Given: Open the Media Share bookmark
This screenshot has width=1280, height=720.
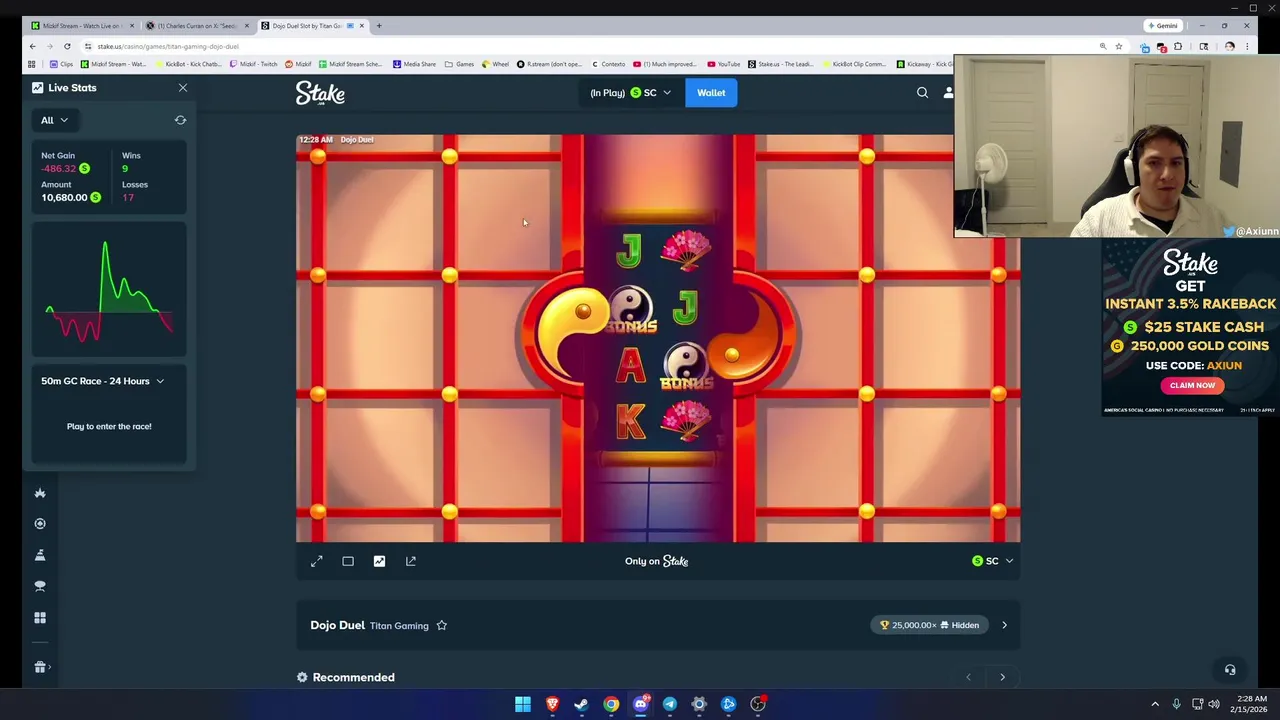Looking at the screenshot, I should coord(414,64).
